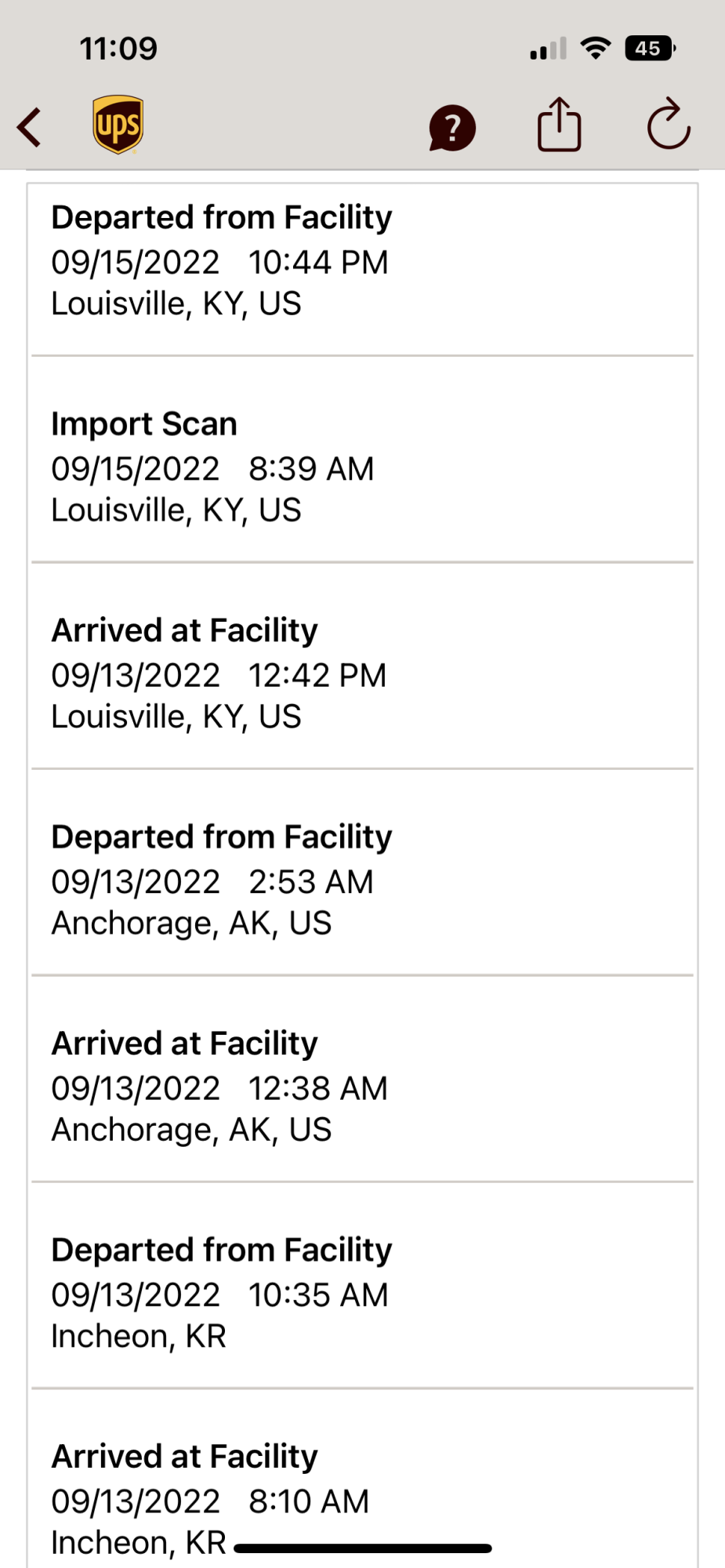
Task: Tap the Anchorage, AK, US location at 2:53 AM
Action: coord(191,923)
